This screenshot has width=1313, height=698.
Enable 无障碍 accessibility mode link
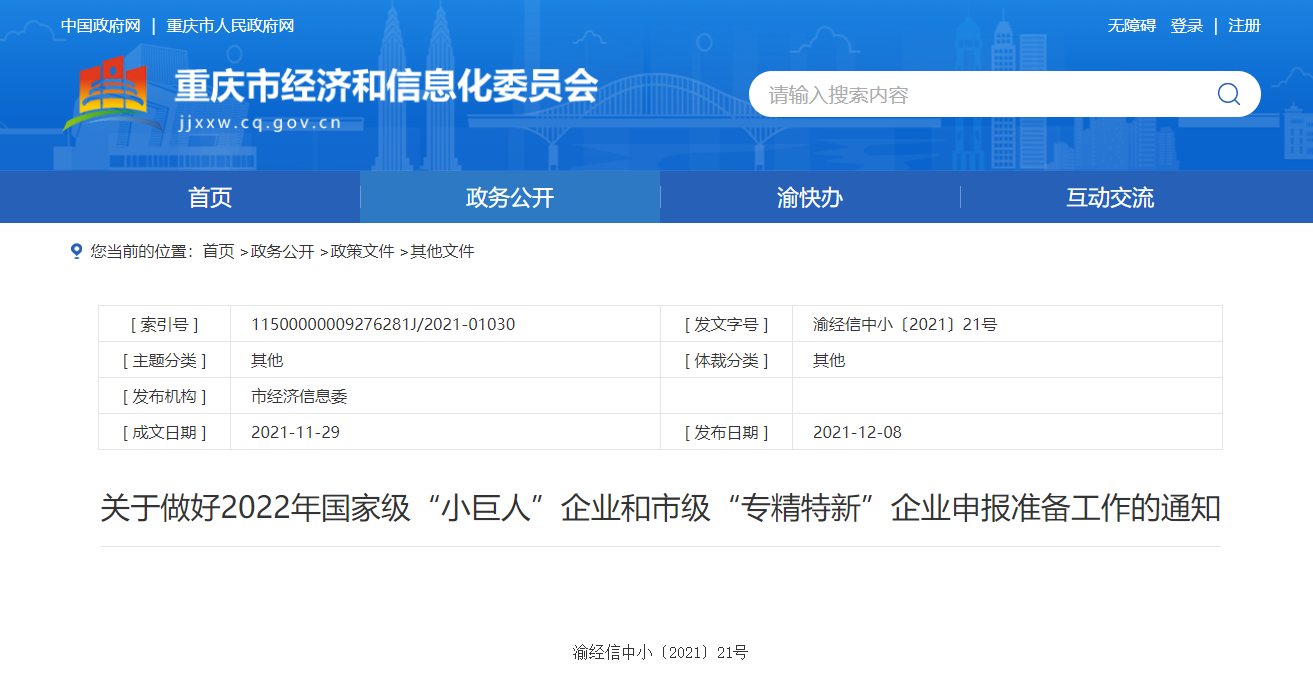(1131, 26)
